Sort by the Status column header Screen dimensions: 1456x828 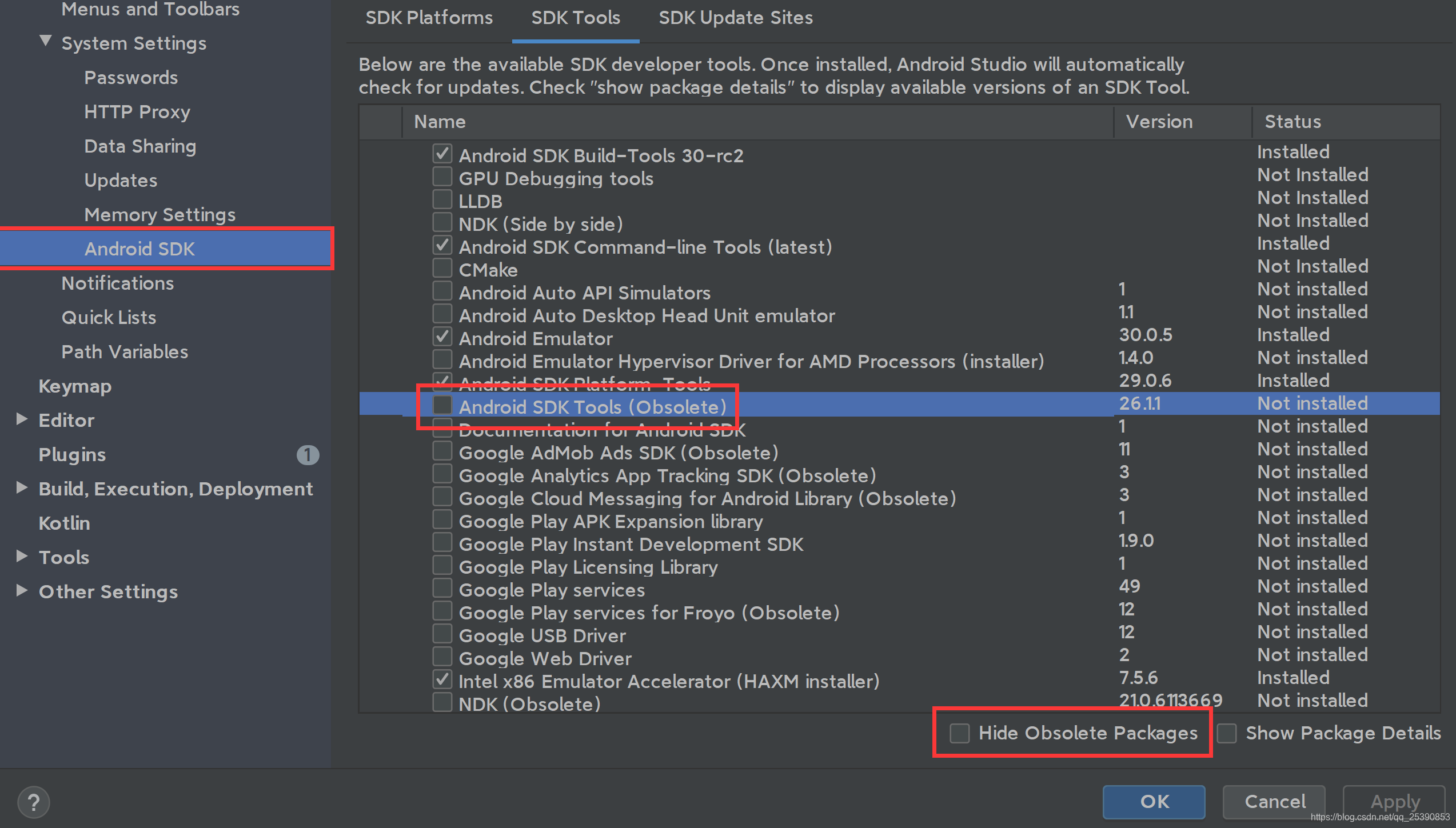click(1346, 121)
